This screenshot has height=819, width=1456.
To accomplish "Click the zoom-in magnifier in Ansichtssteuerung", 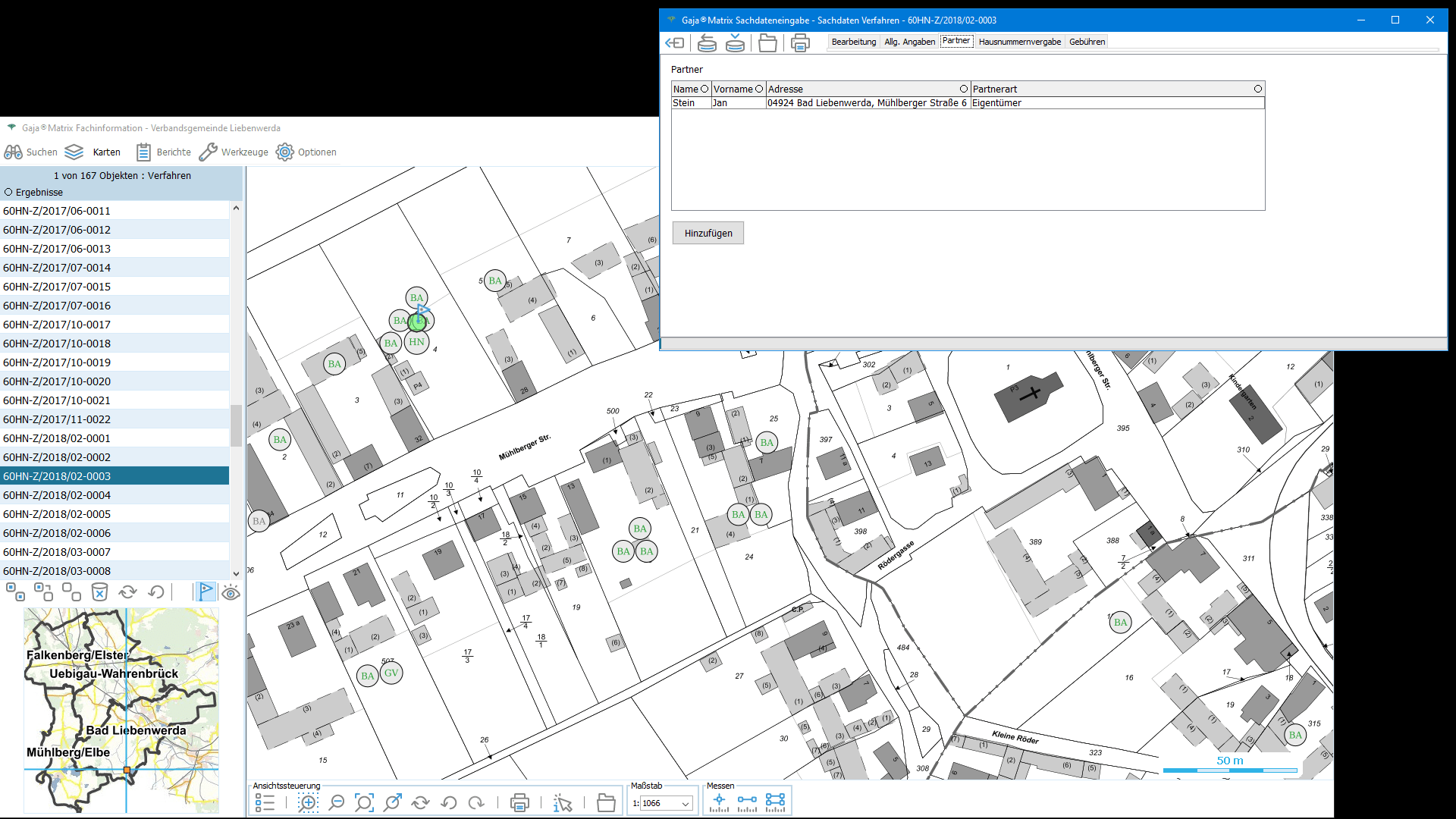I will click(308, 802).
